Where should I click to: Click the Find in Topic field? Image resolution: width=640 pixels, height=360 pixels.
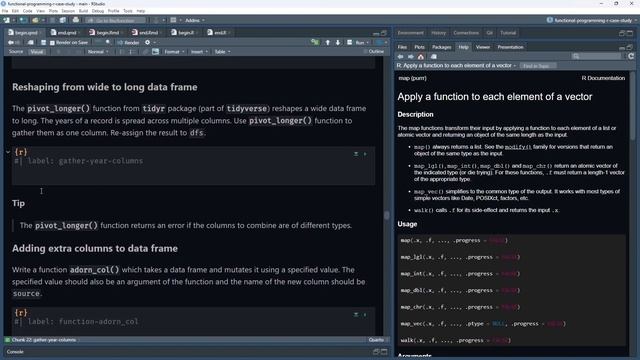[538, 66]
